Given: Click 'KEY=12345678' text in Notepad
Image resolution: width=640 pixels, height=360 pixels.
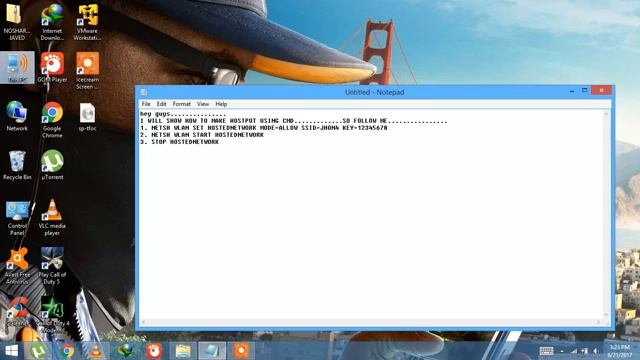Looking at the screenshot, I should click(365, 128).
